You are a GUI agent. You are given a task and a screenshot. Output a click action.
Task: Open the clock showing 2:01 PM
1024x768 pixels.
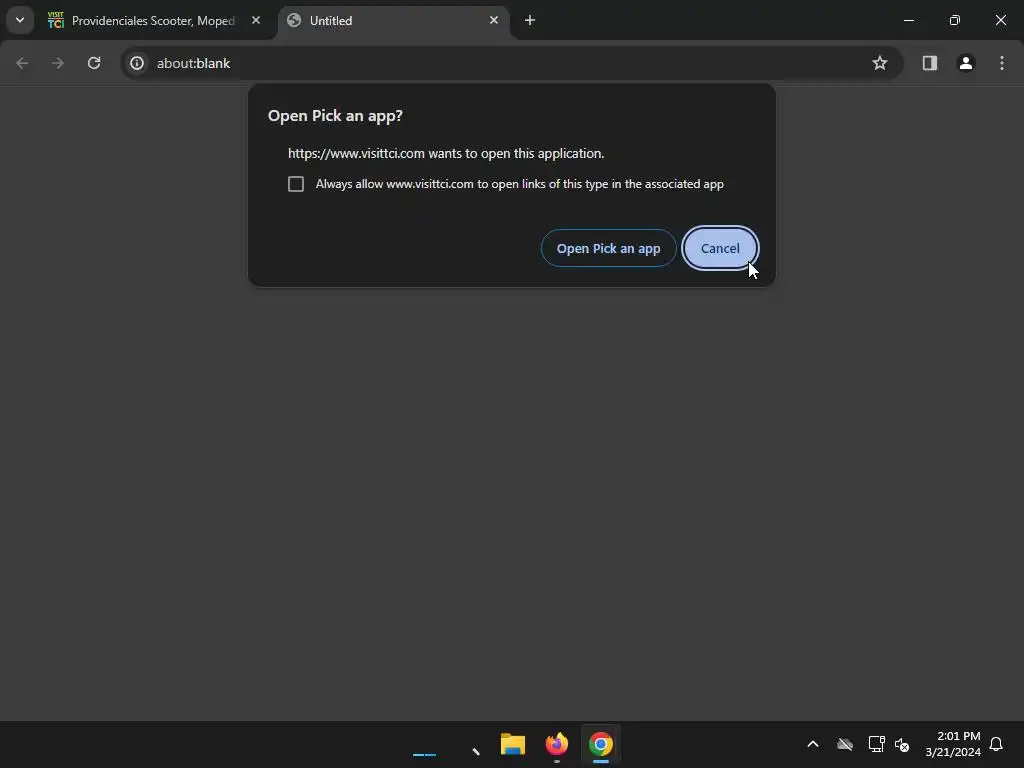pyautogui.click(x=953, y=744)
